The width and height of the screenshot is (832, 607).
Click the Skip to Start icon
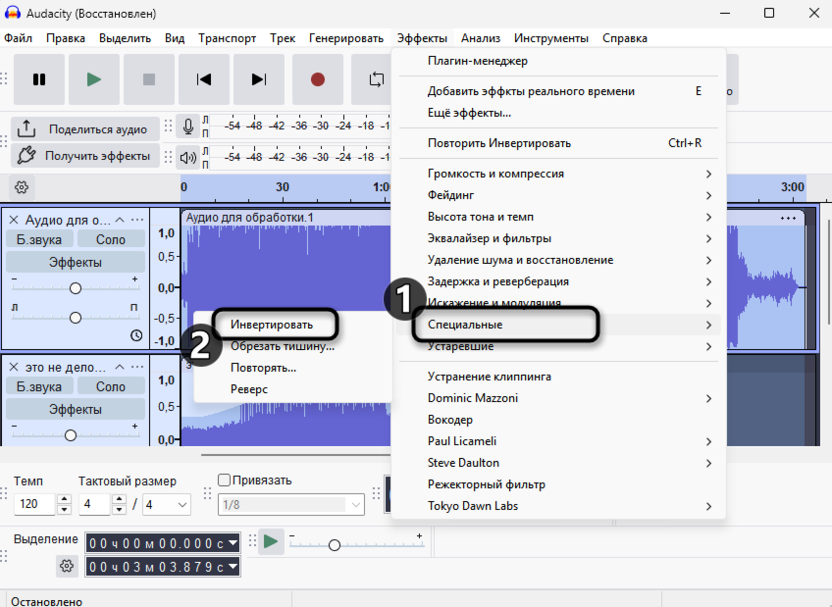pyautogui.click(x=204, y=80)
